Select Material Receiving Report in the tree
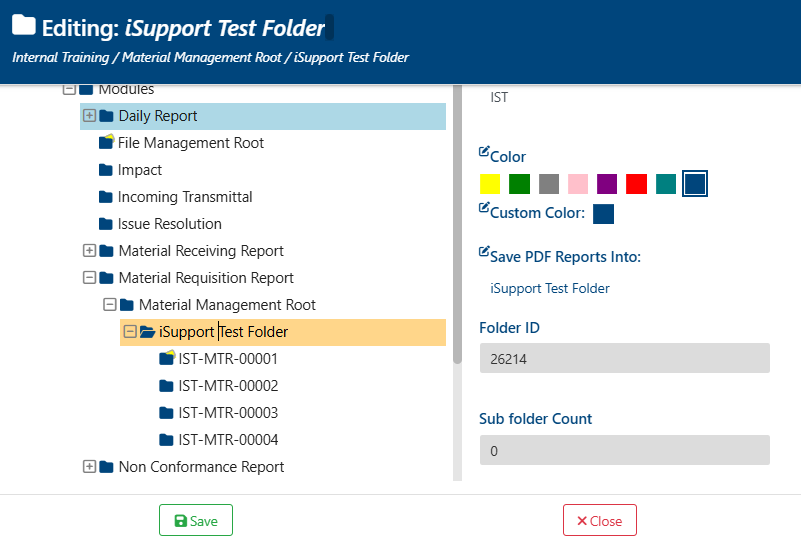The width and height of the screenshot is (801, 549). (x=201, y=251)
